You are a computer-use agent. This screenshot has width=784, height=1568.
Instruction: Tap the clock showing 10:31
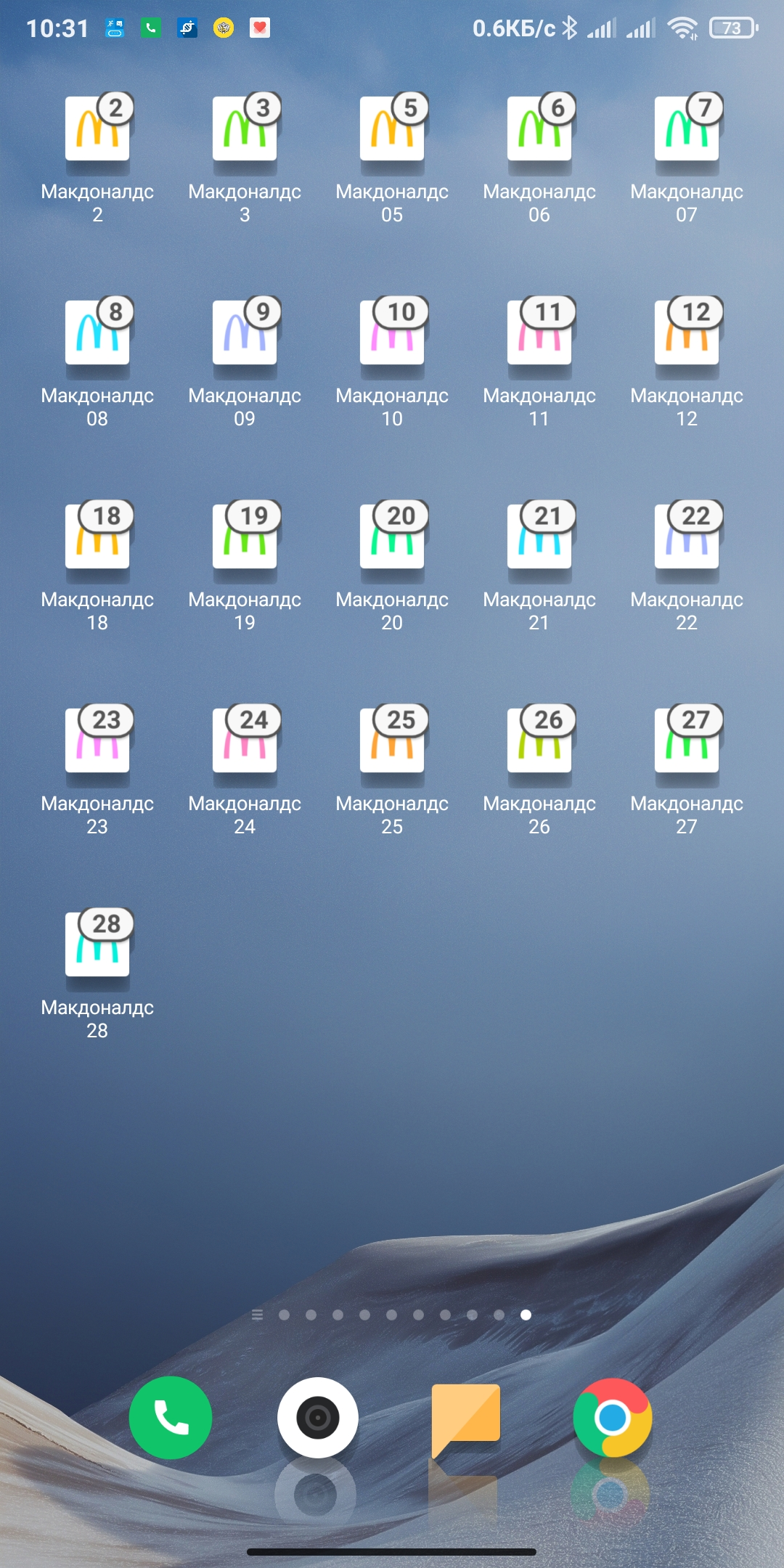click(x=57, y=28)
